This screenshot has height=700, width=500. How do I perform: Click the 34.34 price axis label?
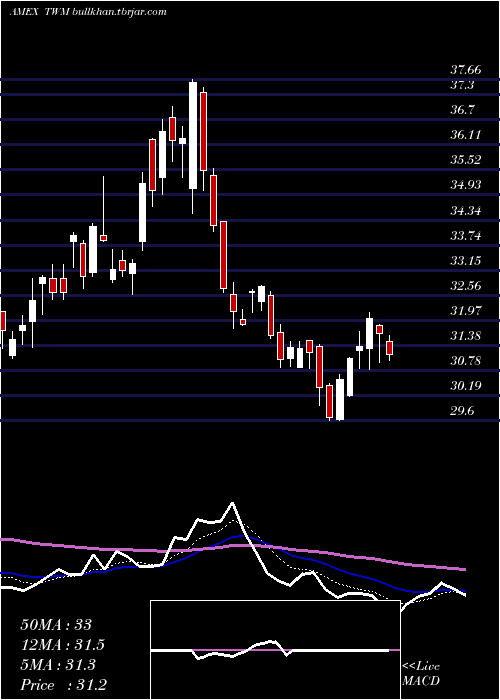click(x=465, y=210)
